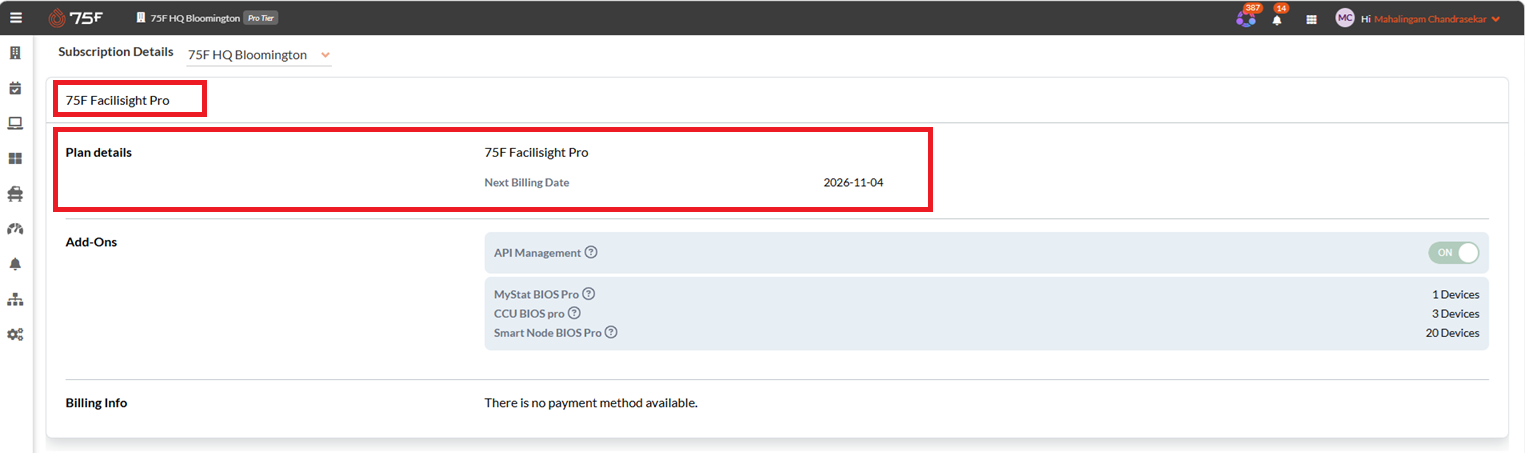Click 75F Facilisight Pro plan name value
This screenshot has height=453, width=1526.
[x=536, y=153]
